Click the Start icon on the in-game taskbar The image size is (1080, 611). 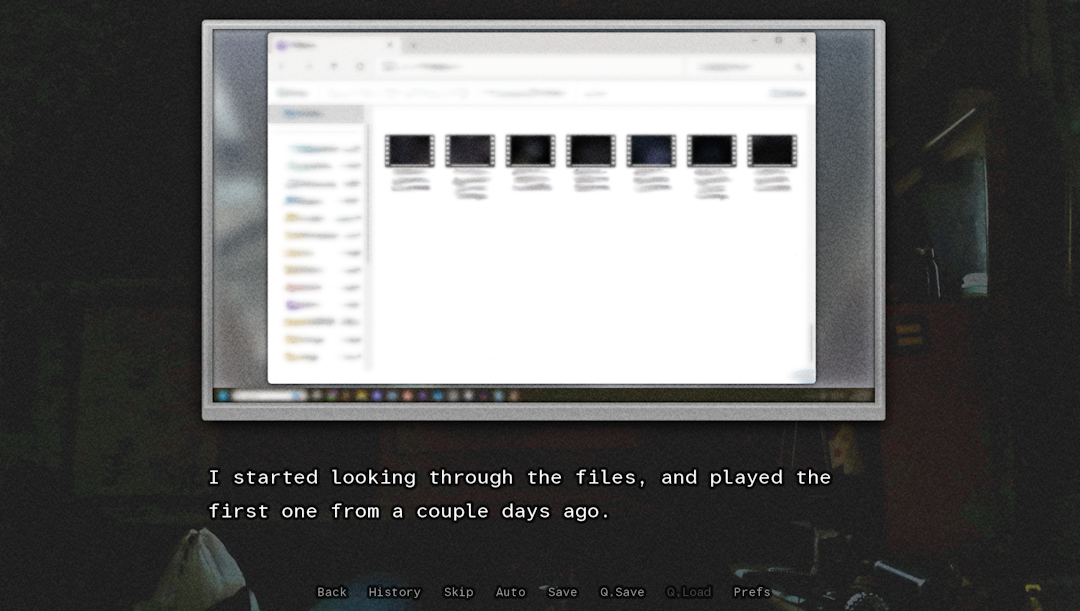pos(223,395)
